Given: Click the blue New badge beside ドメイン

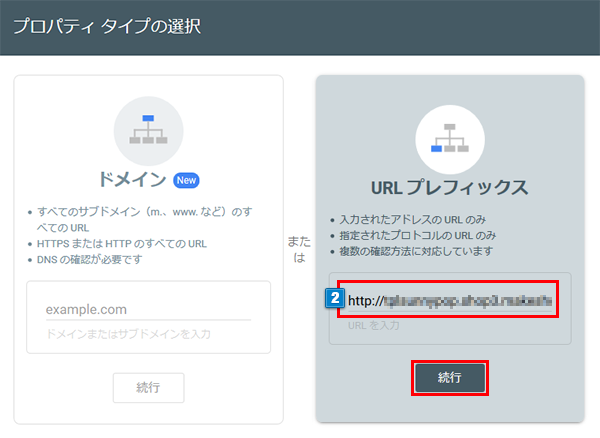Looking at the screenshot, I should (187, 180).
